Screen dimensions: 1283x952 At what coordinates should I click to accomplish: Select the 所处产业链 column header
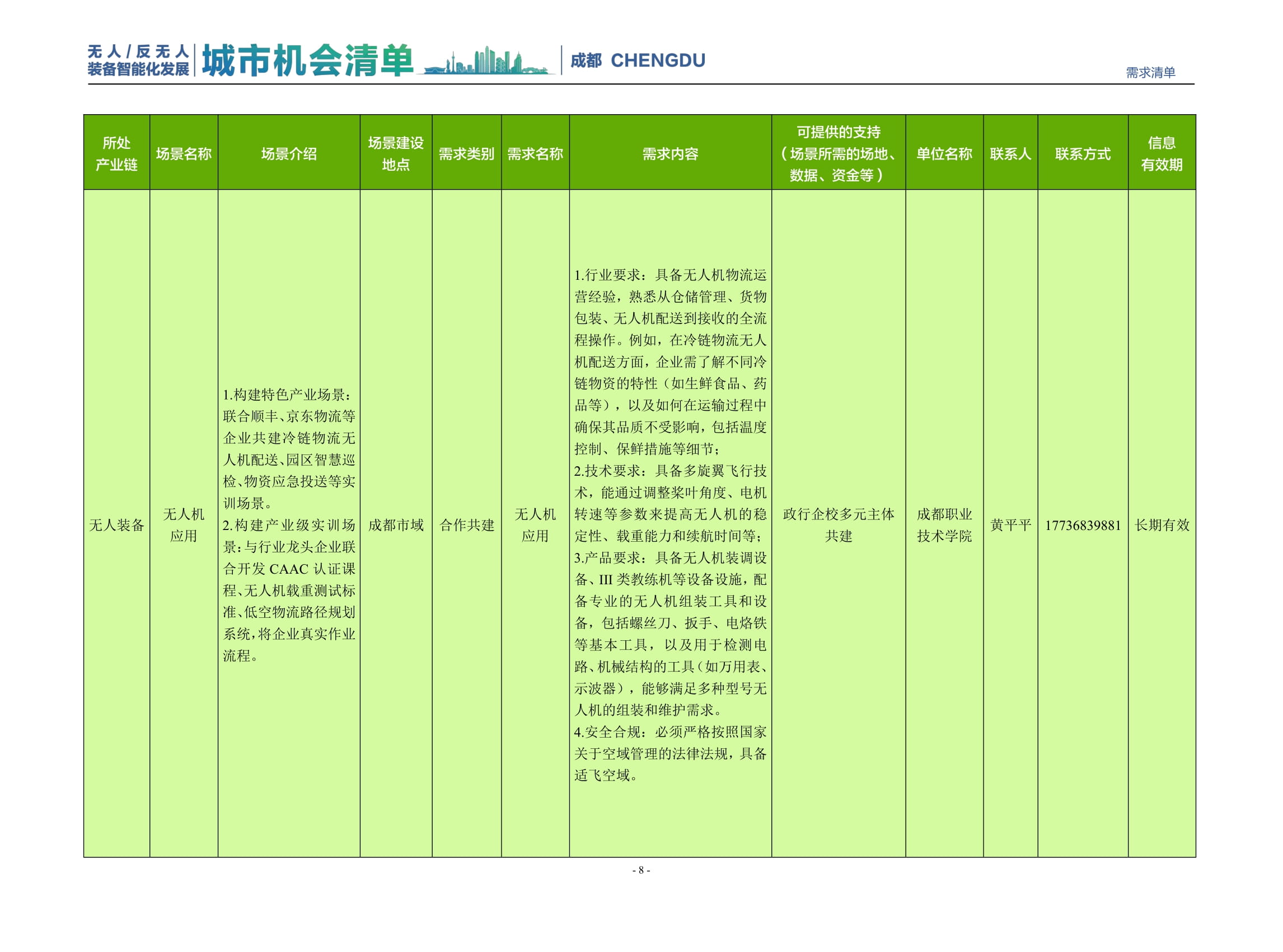[116, 153]
